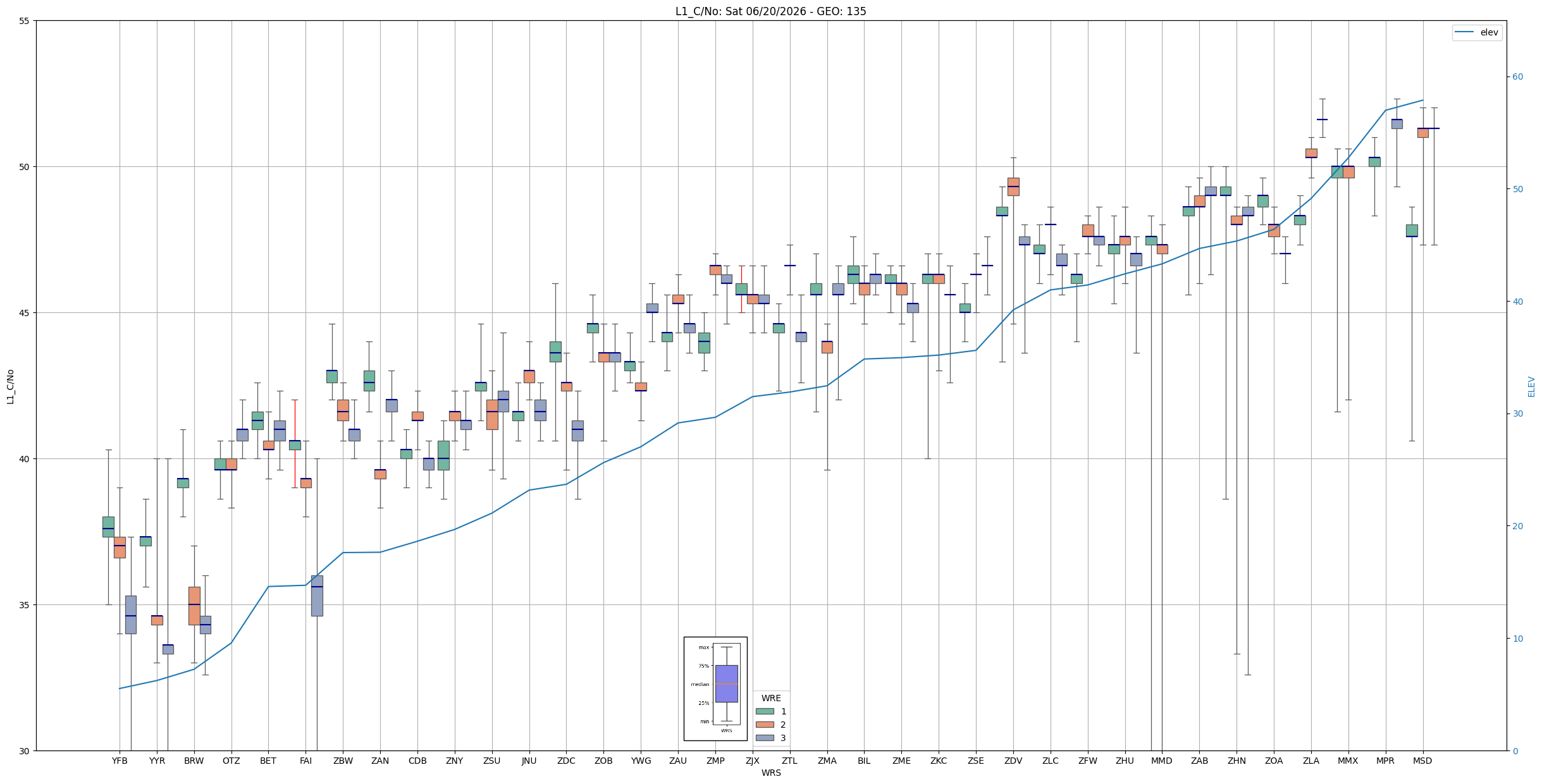The width and height of the screenshot is (1542, 784).
Task: Click the green YFB box near 37.5
Action: pos(108,527)
